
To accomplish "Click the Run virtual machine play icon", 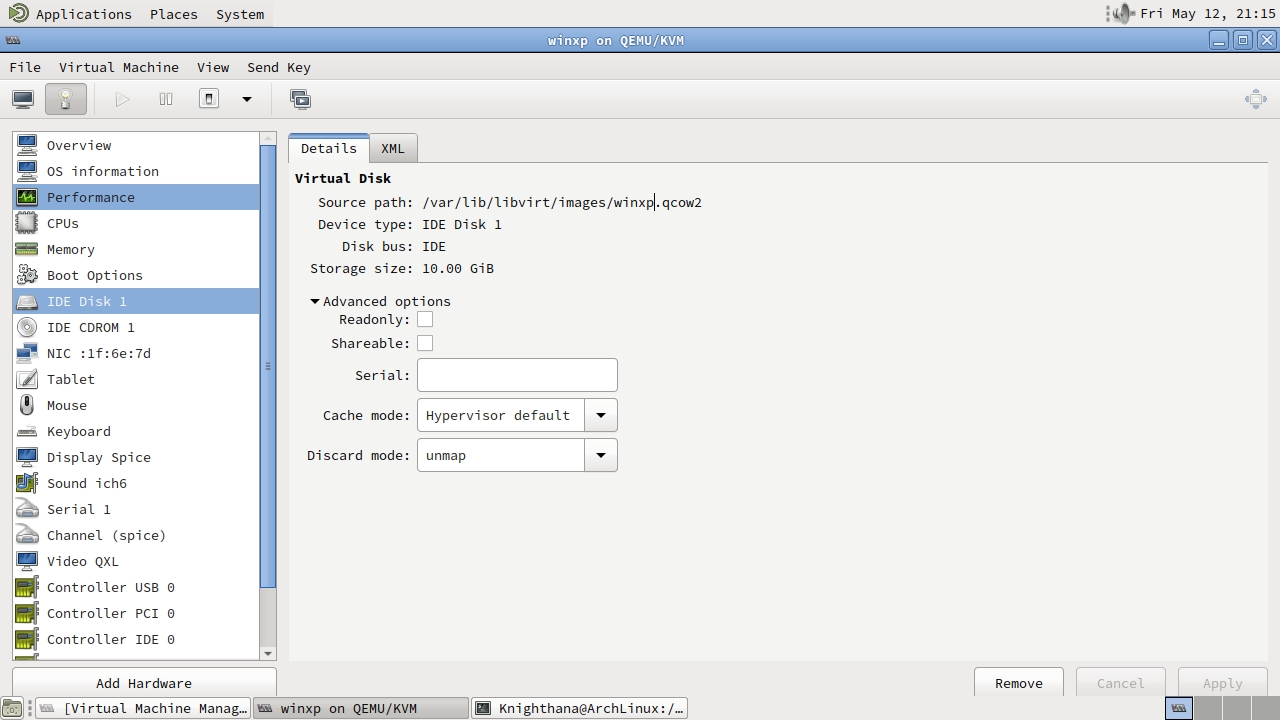I will click(x=122, y=99).
